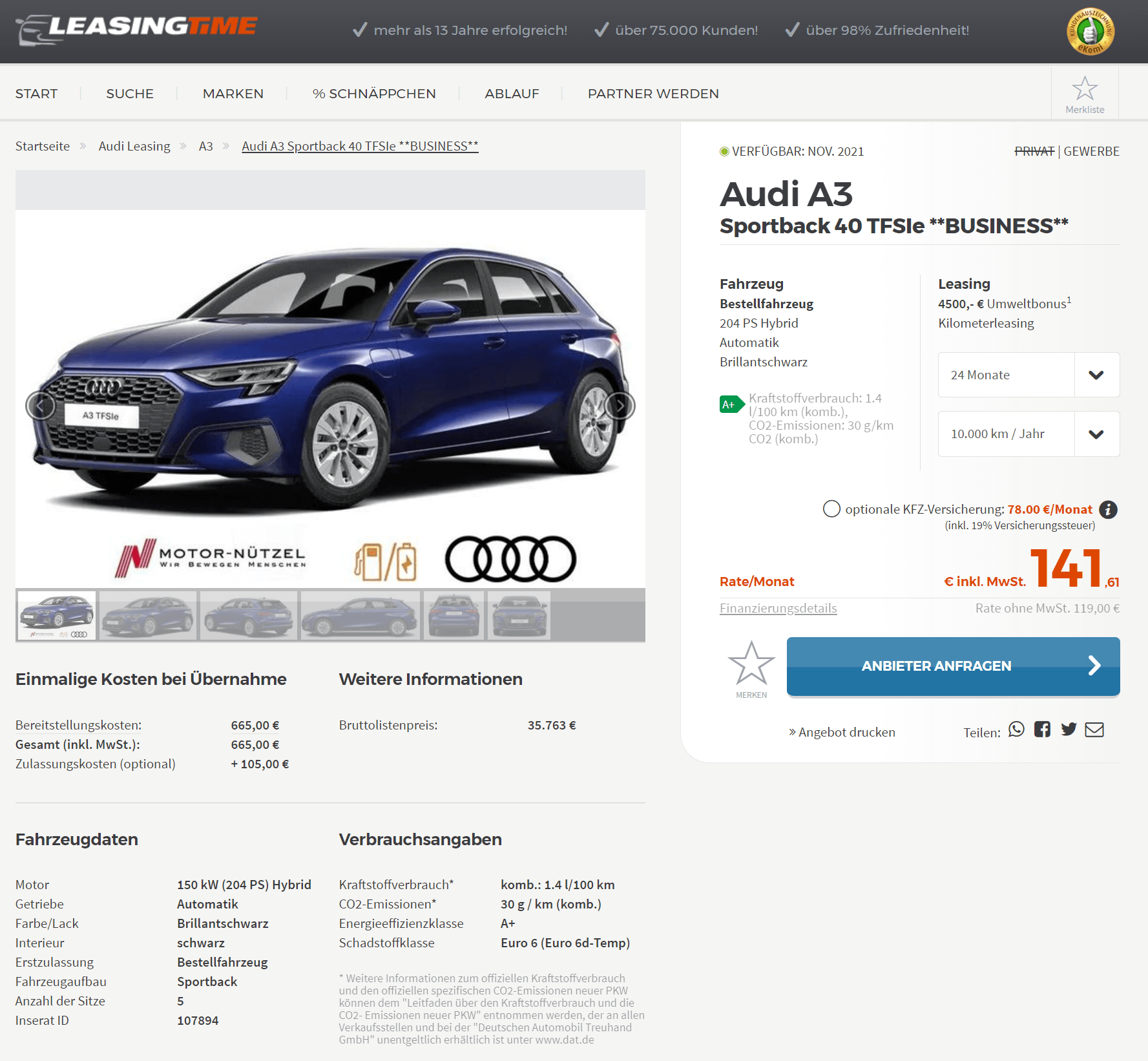Click 'Rate ohne MwSt. 119,00 €' text
The width and height of the screenshot is (1148, 1061).
pyautogui.click(x=1047, y=608)
